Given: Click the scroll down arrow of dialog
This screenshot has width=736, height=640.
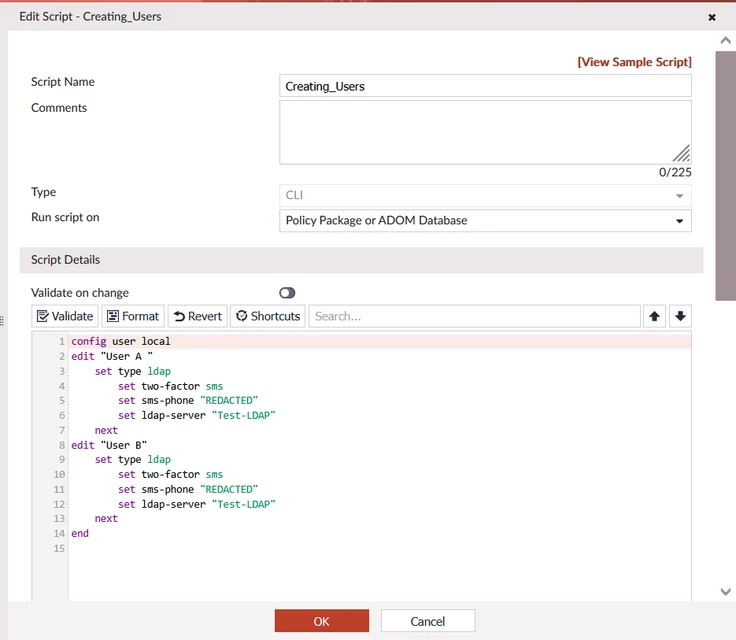Looking at the screenshot, I should 725,592.
